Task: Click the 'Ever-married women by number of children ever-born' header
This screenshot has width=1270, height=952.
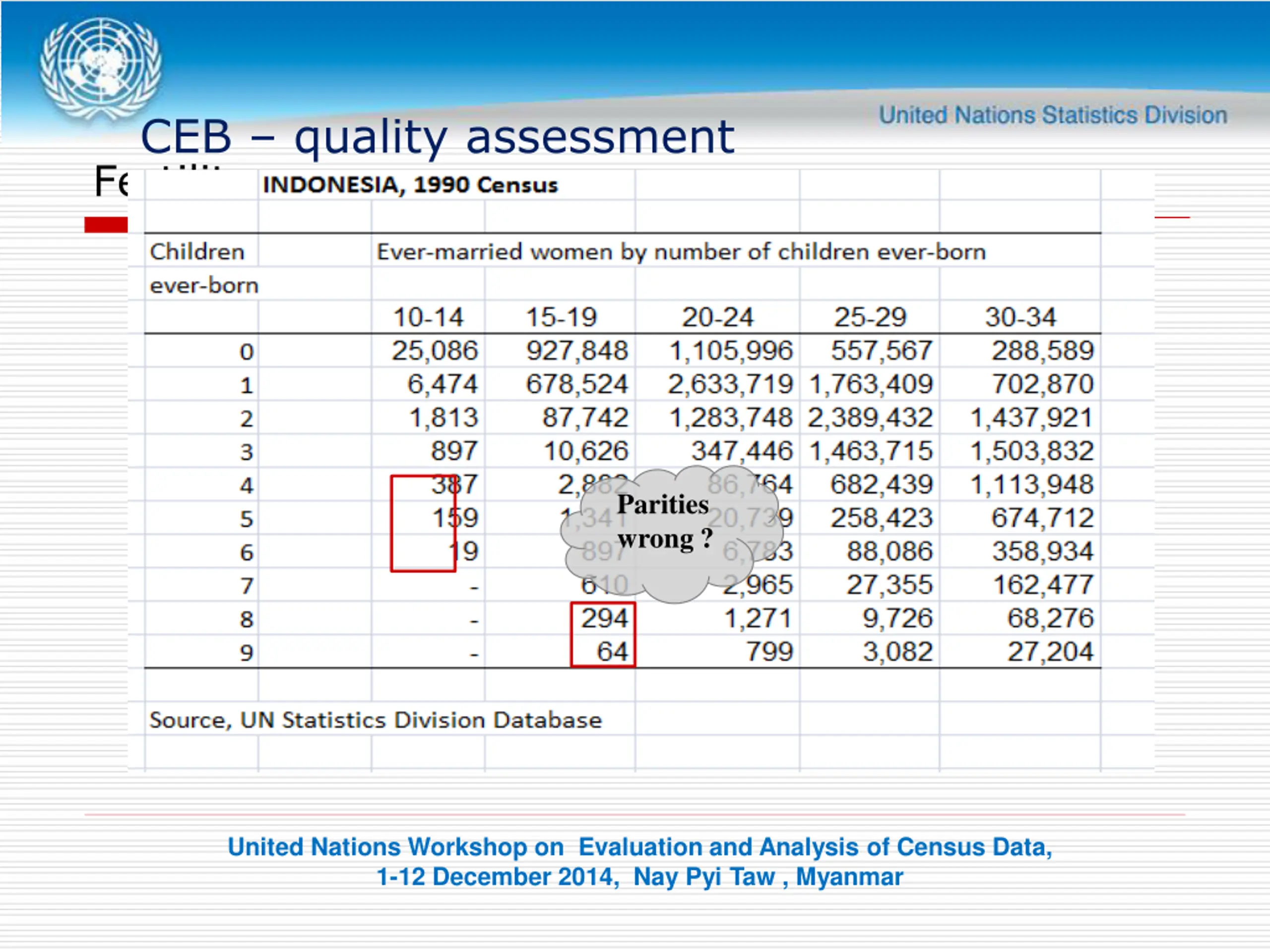Action: click(x=681, y=252)
